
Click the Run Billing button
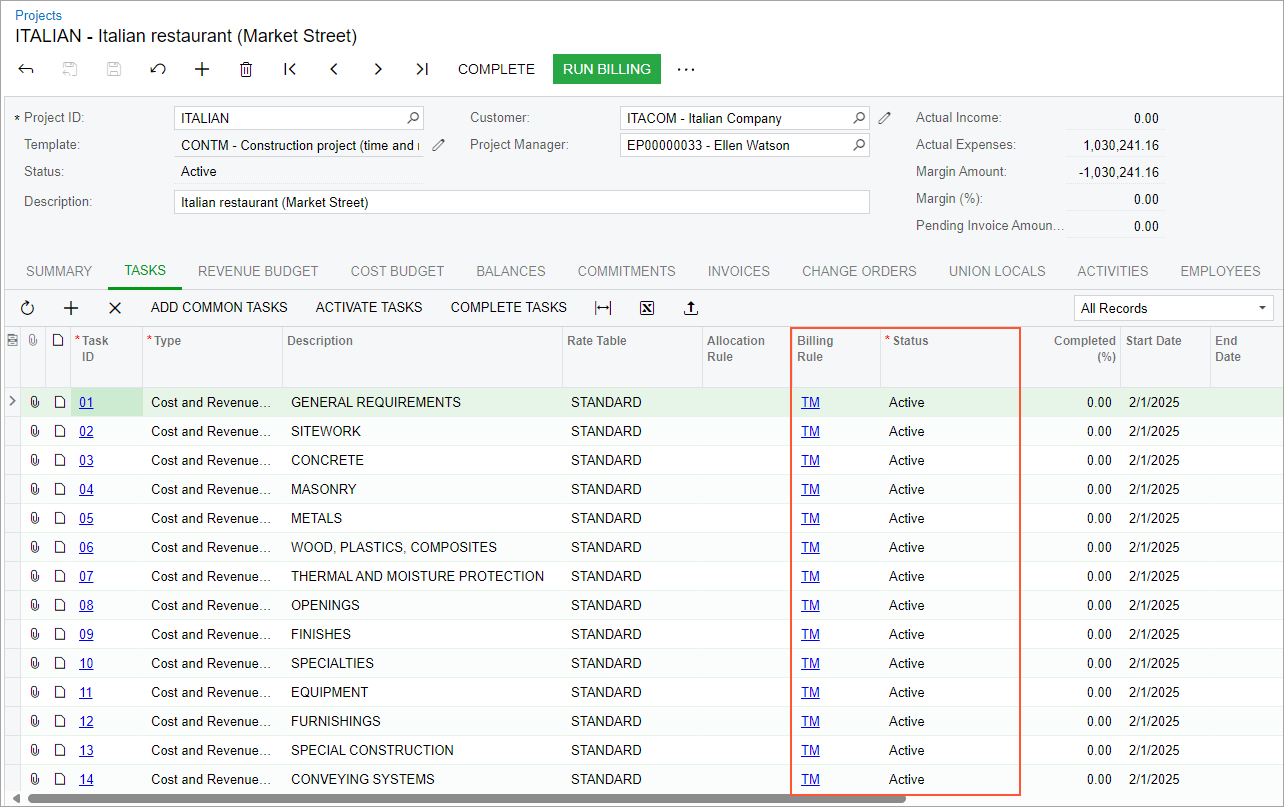click(606, 69)
